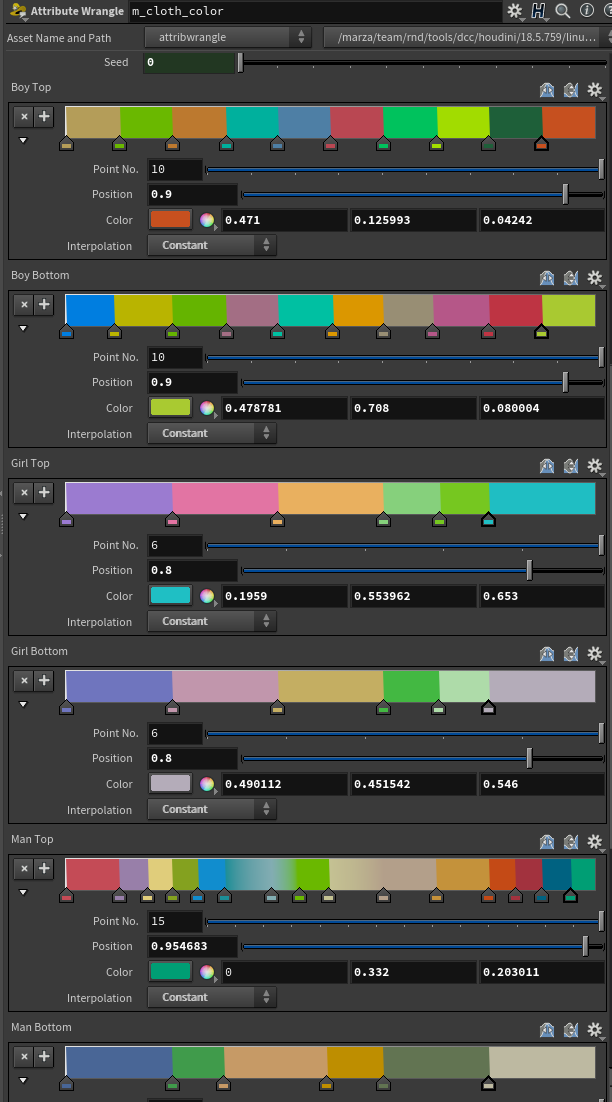Click the Boy Bottom complement ramp icon
The width and height of the screenshot is (612, 1102).
(571, 278)
